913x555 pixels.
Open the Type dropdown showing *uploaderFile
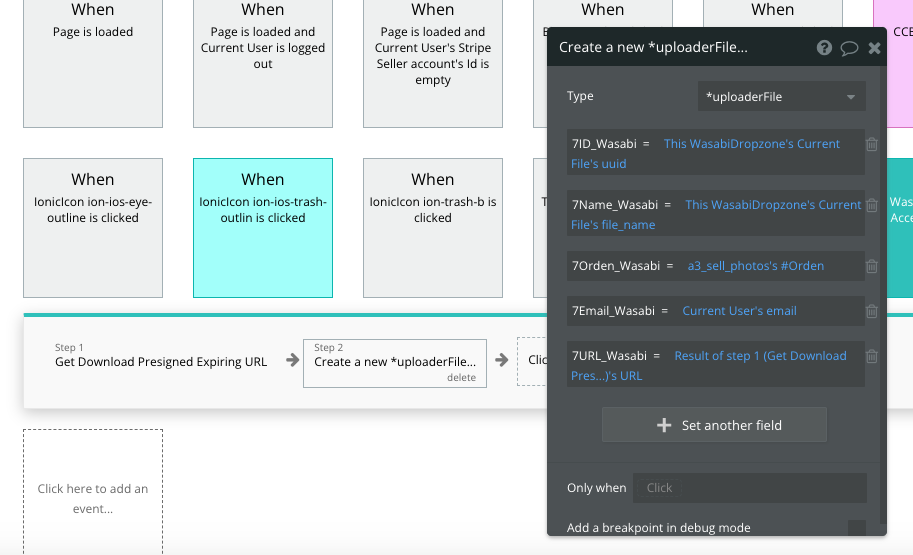click(781, 97)
